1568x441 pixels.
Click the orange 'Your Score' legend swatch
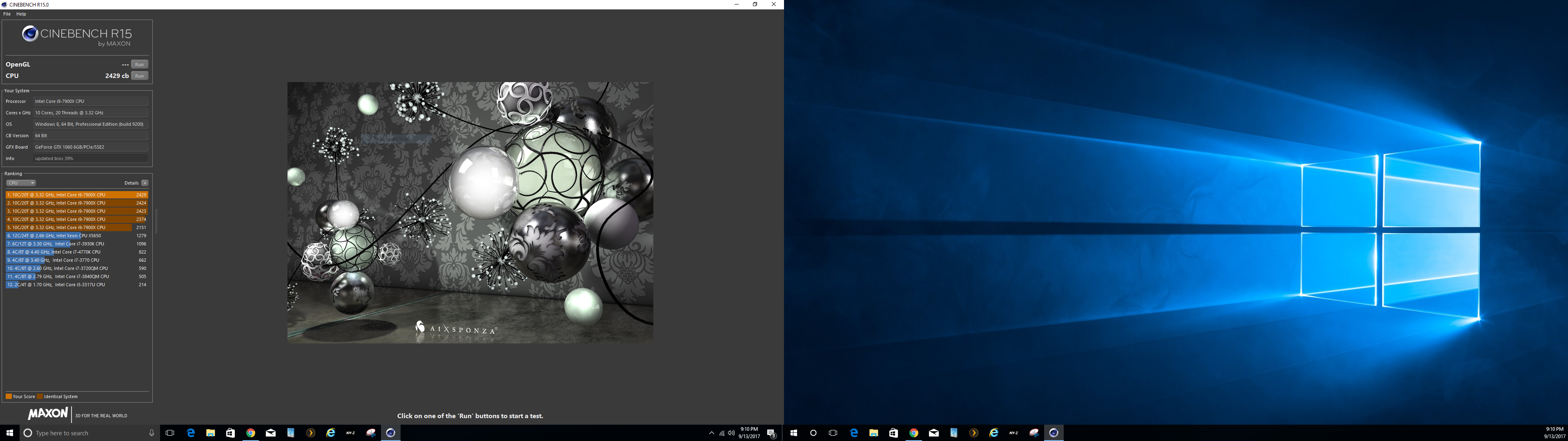coord(9,396)
